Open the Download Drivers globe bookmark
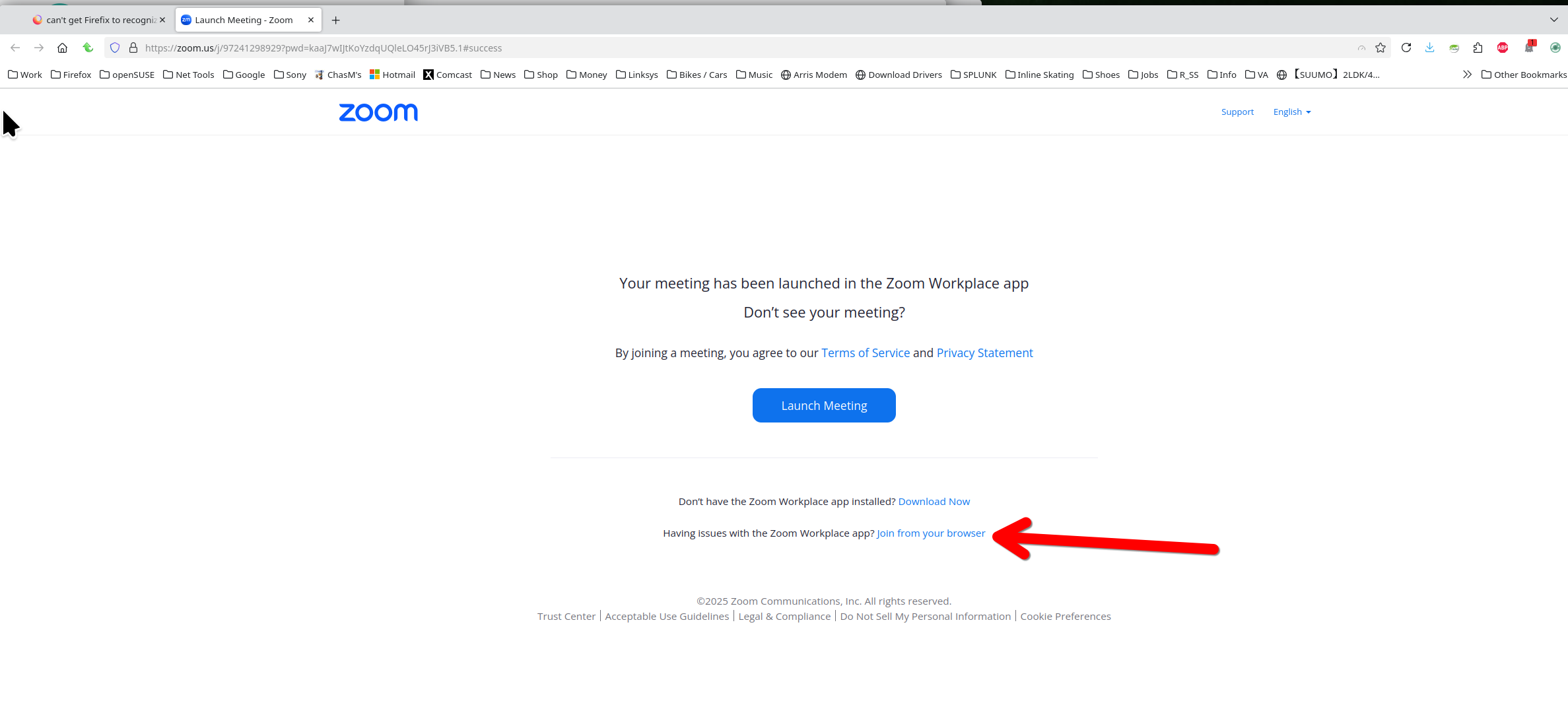Viewport: 1568px width, 709px height. point(899,75)
